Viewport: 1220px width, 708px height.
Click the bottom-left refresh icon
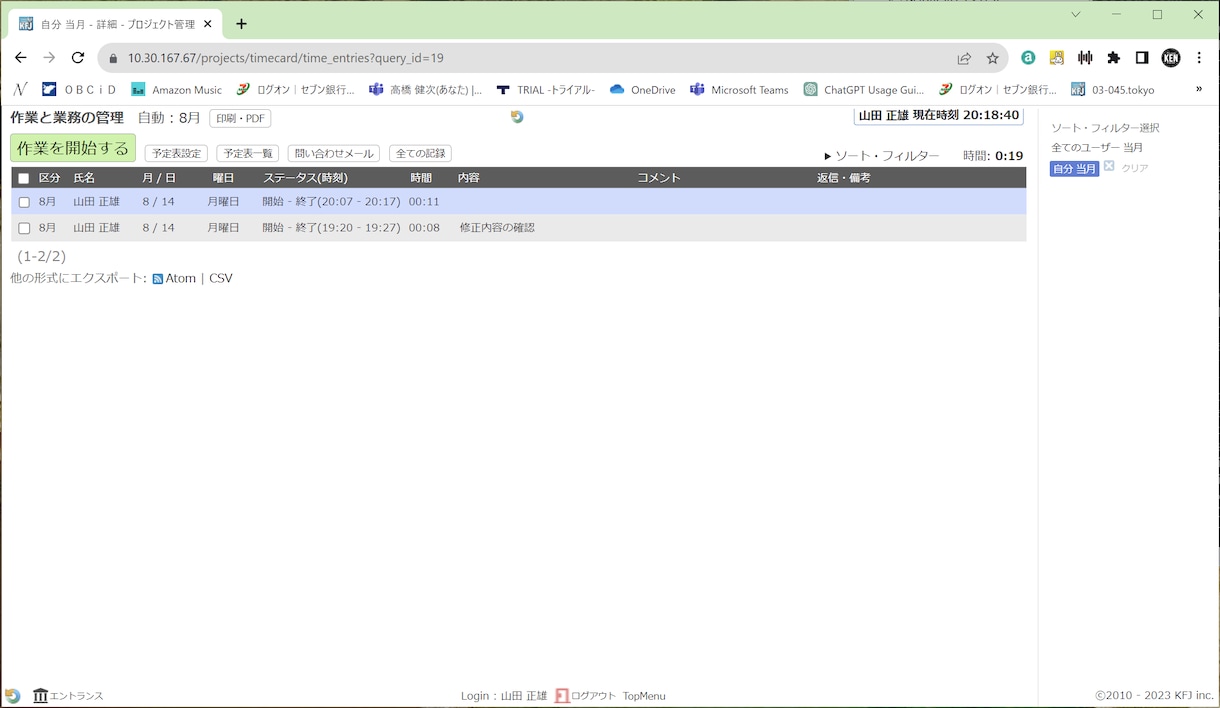click(13, 696)
